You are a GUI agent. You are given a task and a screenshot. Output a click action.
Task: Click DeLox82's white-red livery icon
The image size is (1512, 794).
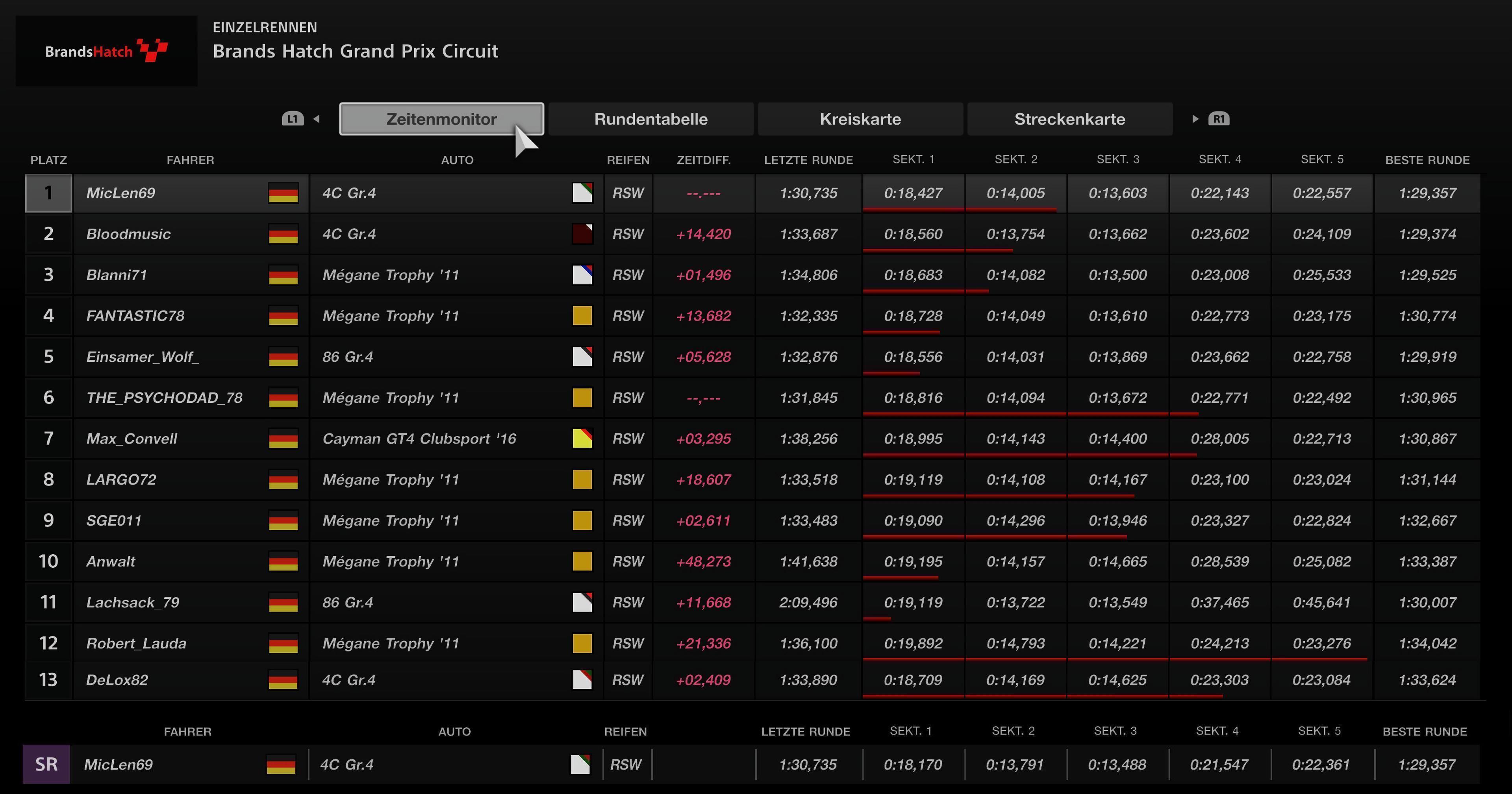[582, 680]
